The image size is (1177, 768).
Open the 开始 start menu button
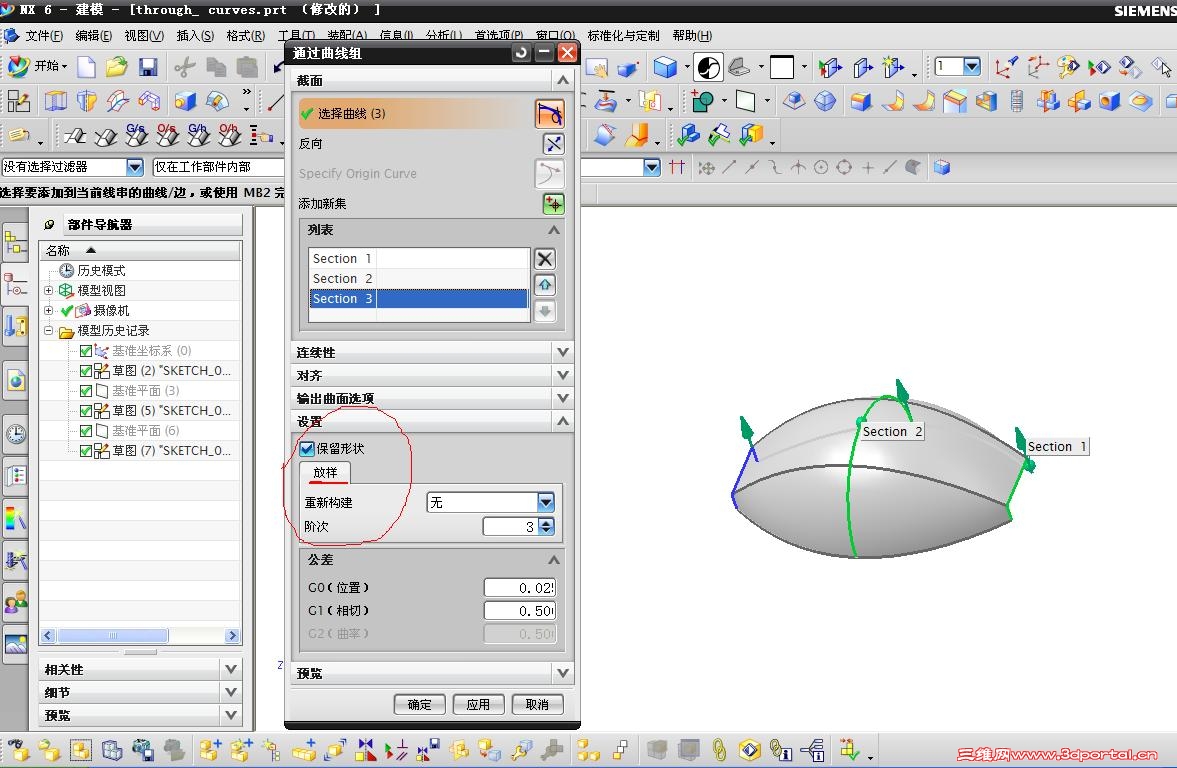tap(39, 66)
